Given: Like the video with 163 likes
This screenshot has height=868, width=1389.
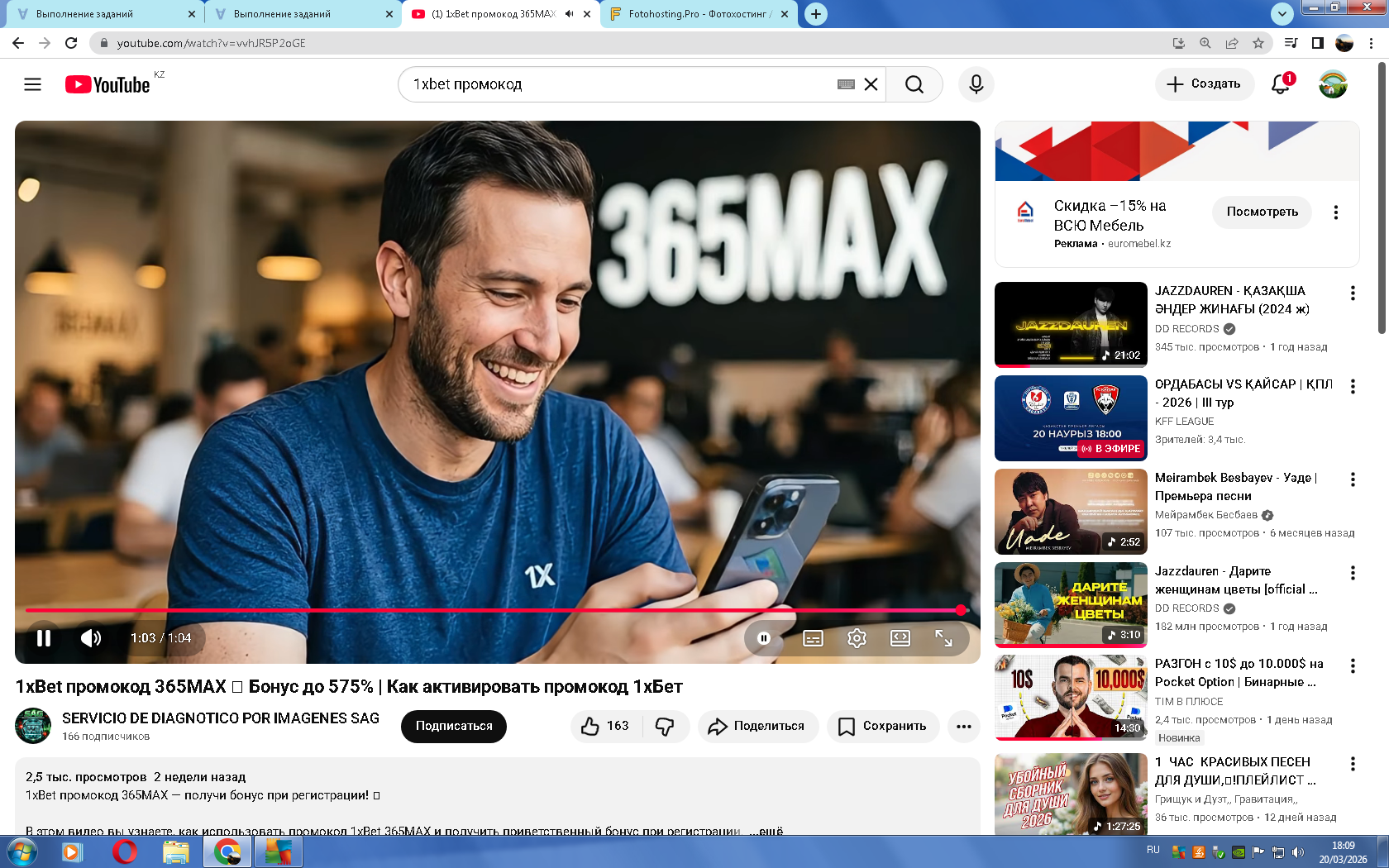Looking at the screenshot, I should (x=605, y=727).
